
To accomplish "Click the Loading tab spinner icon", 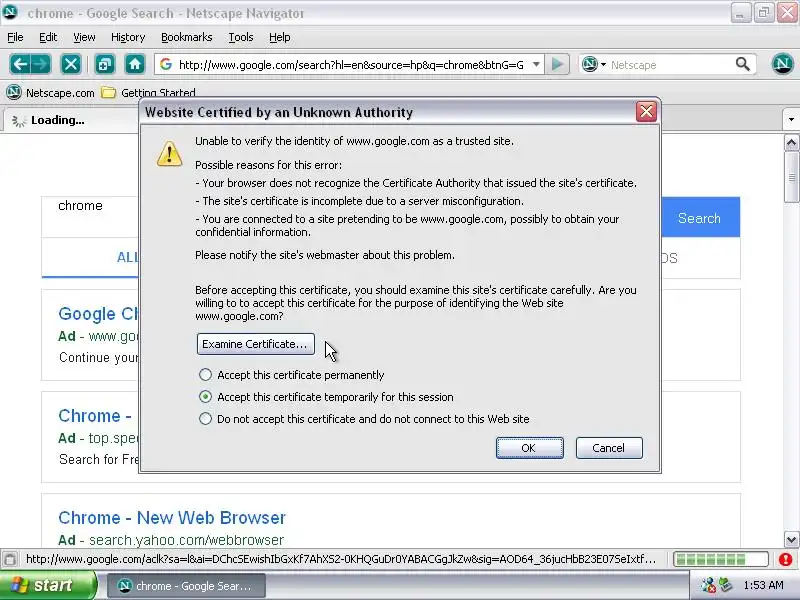I will coord(18,121).
